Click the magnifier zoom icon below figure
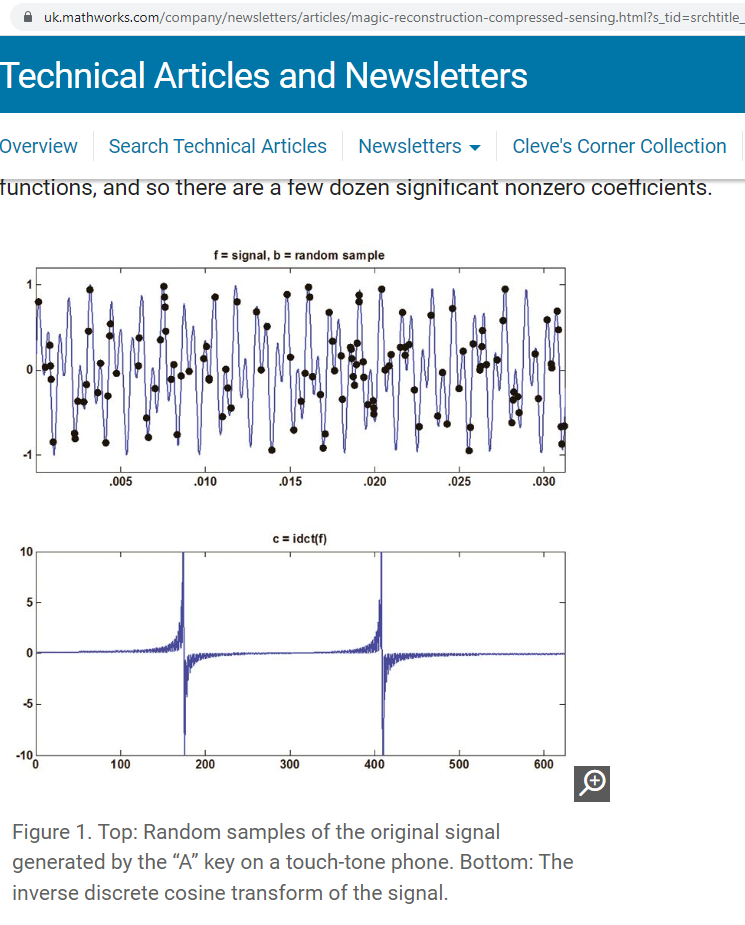The image size is (745, 925). click(x=592, y=783)
